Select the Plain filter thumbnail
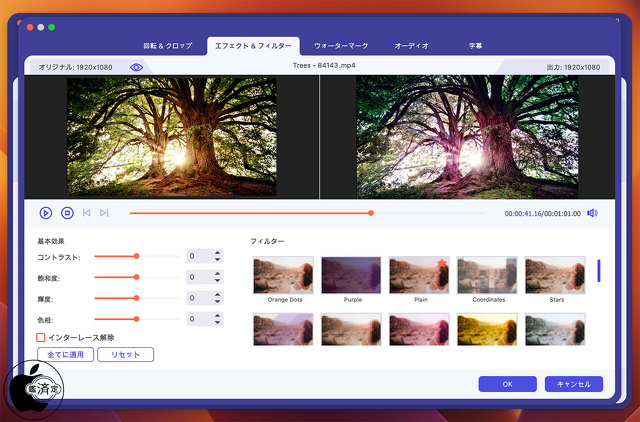 [x=419, y=275]
